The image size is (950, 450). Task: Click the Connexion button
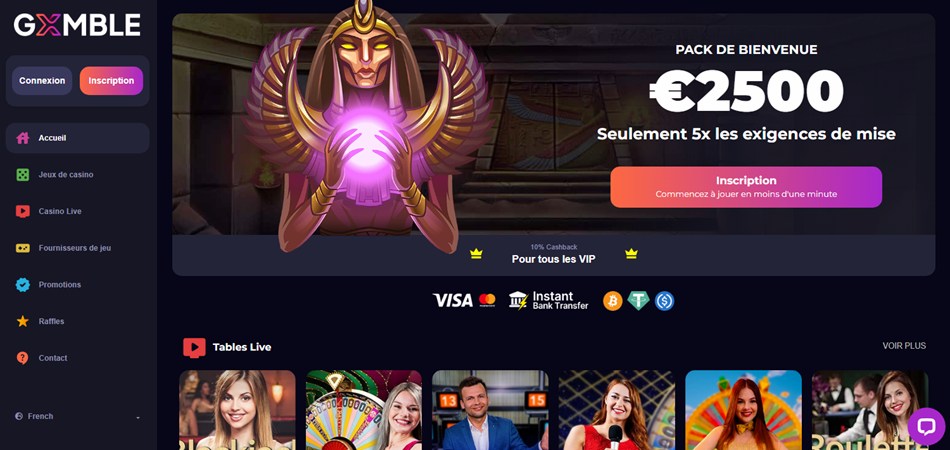tap(42, 81)
